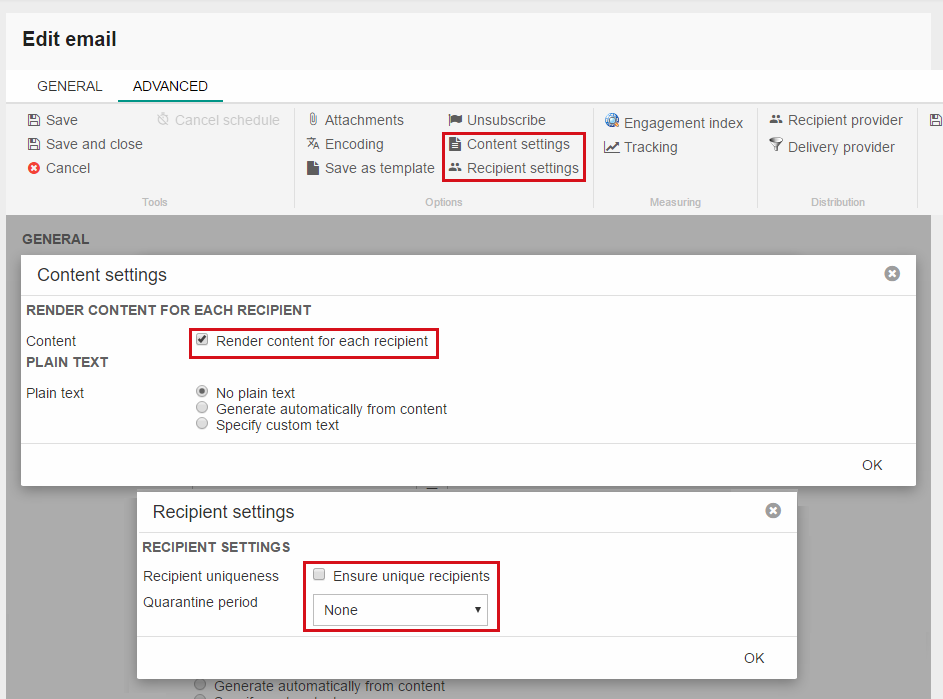943x699 pixels.
Task: Enable Ensure unique recipients checkbox
Action: [x=319, y=575]
